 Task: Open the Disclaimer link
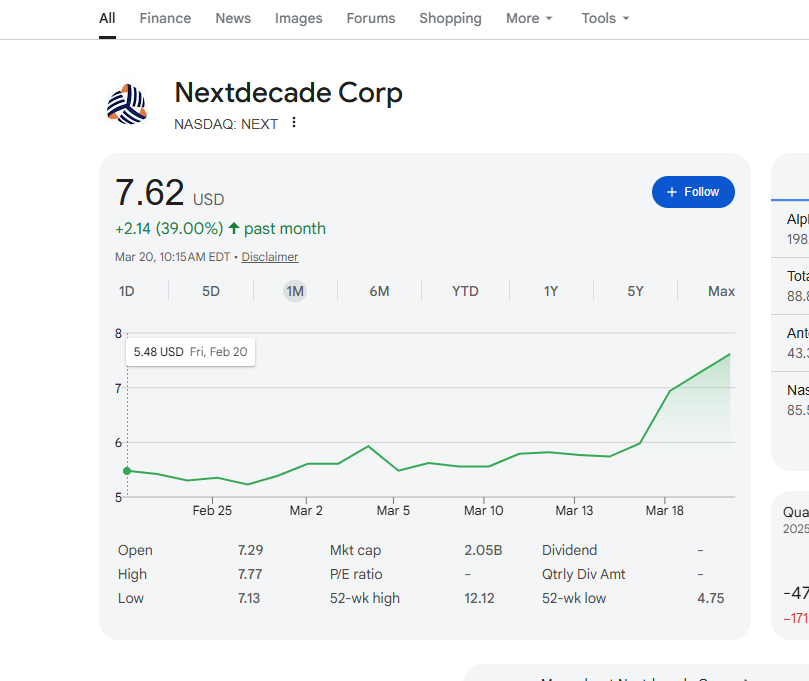[270, 257]
